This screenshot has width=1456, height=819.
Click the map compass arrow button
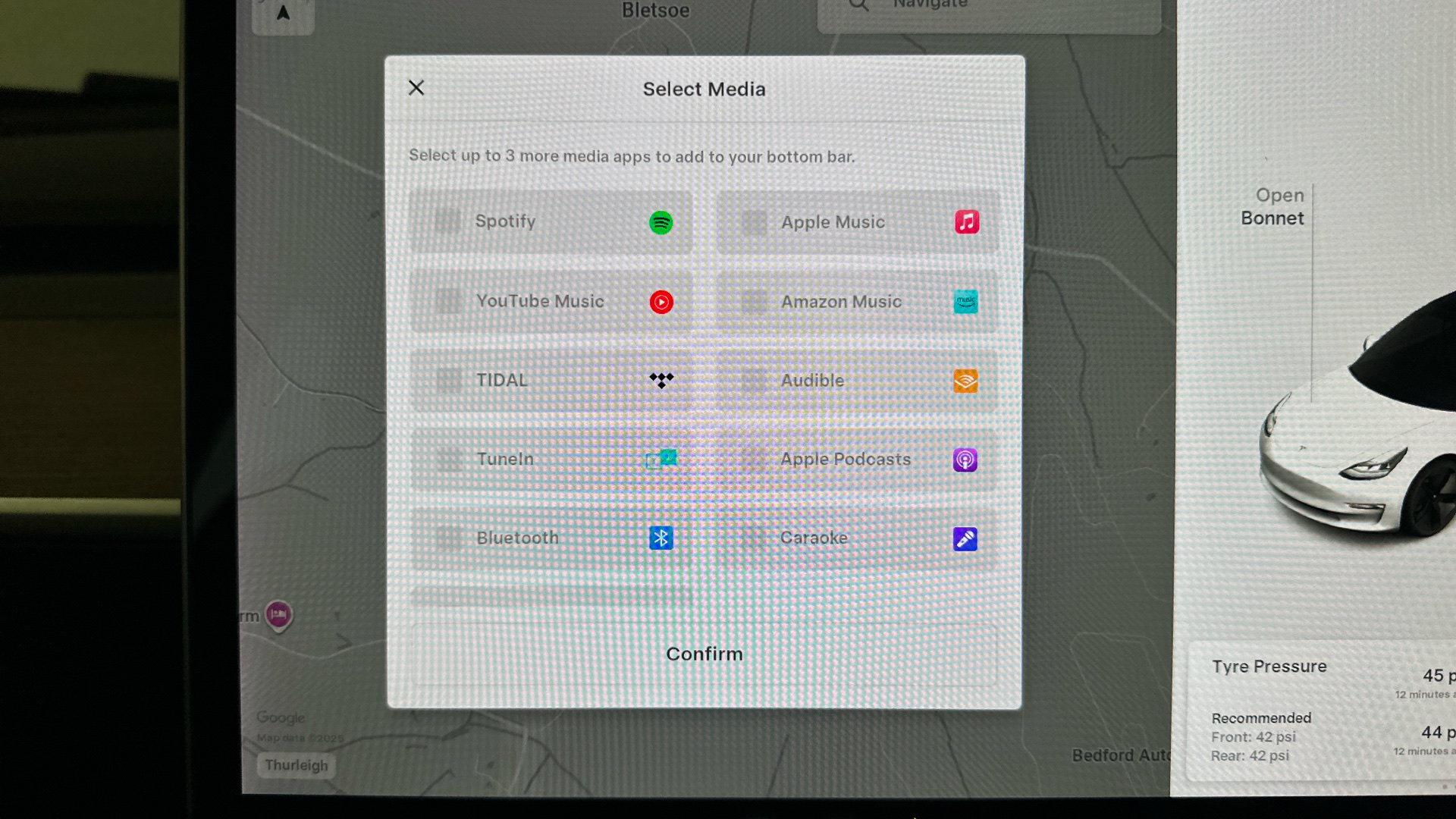[x=283, y=14]
